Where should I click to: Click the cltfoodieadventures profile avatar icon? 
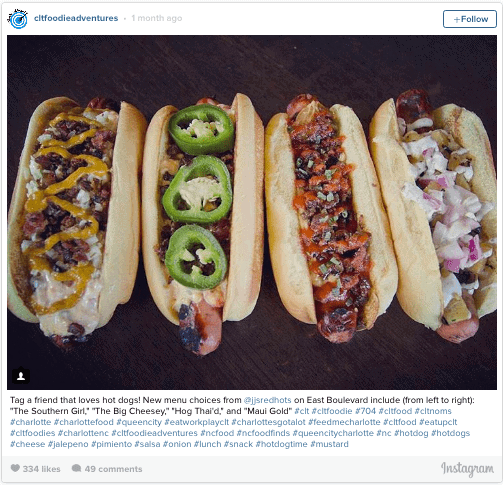click(x=18, y=19)
